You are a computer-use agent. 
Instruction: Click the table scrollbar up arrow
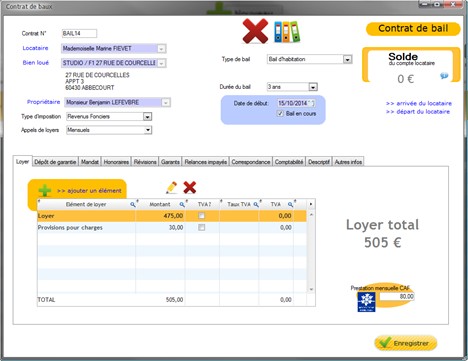coord(311,215)
